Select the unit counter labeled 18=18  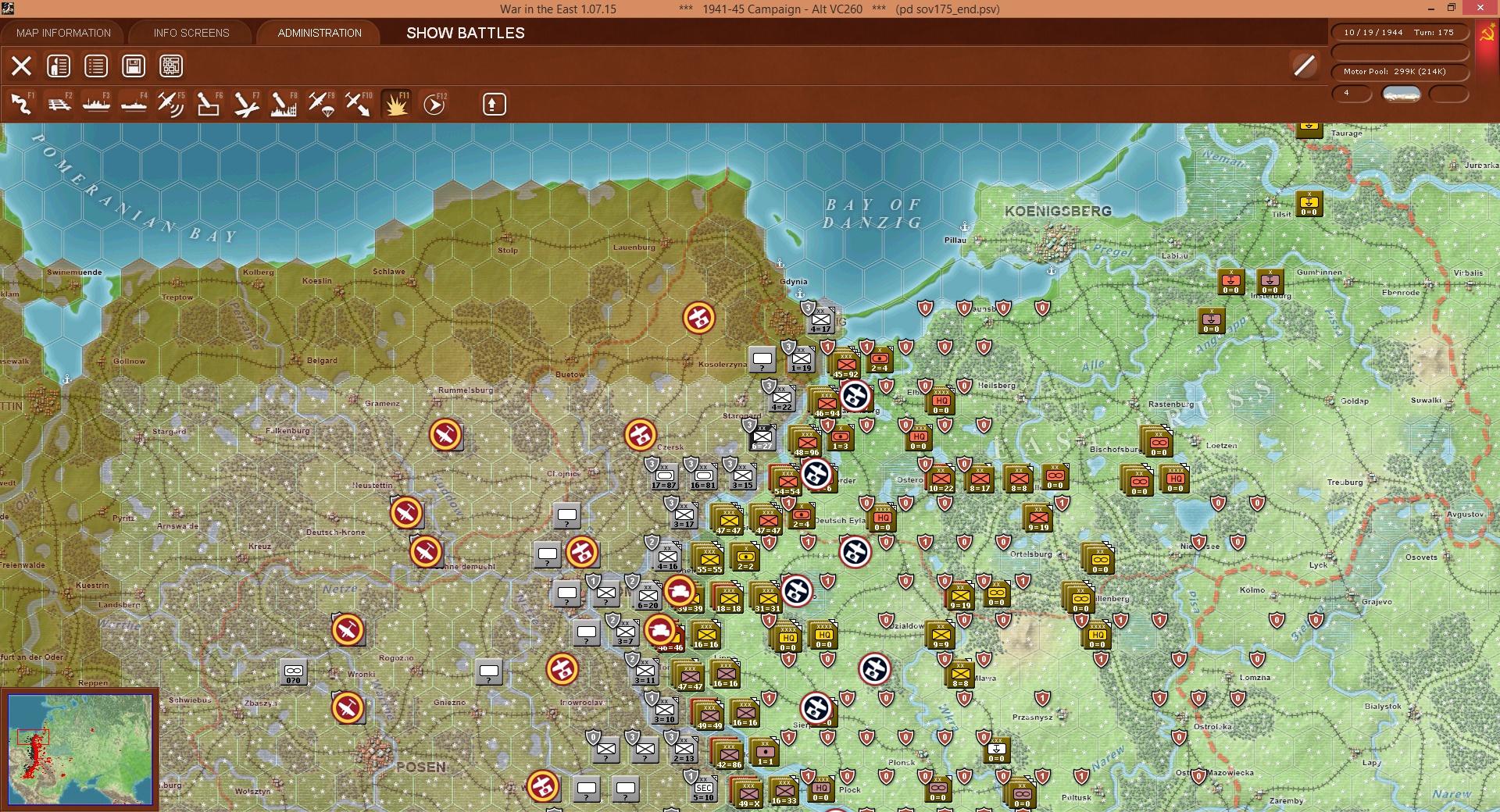729,599
